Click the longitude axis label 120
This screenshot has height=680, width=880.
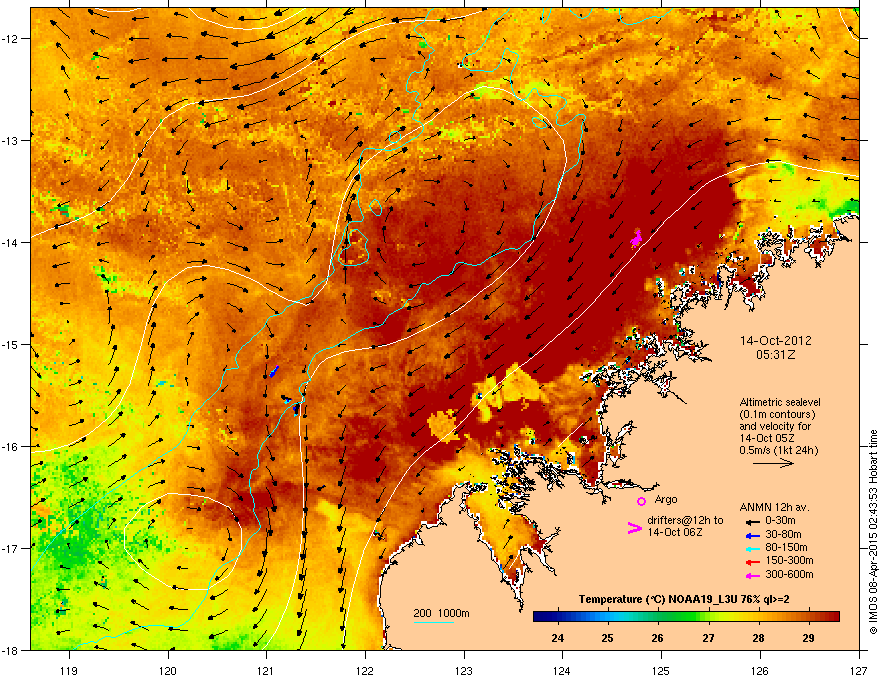pyautogui.click(x=168, y=670)
